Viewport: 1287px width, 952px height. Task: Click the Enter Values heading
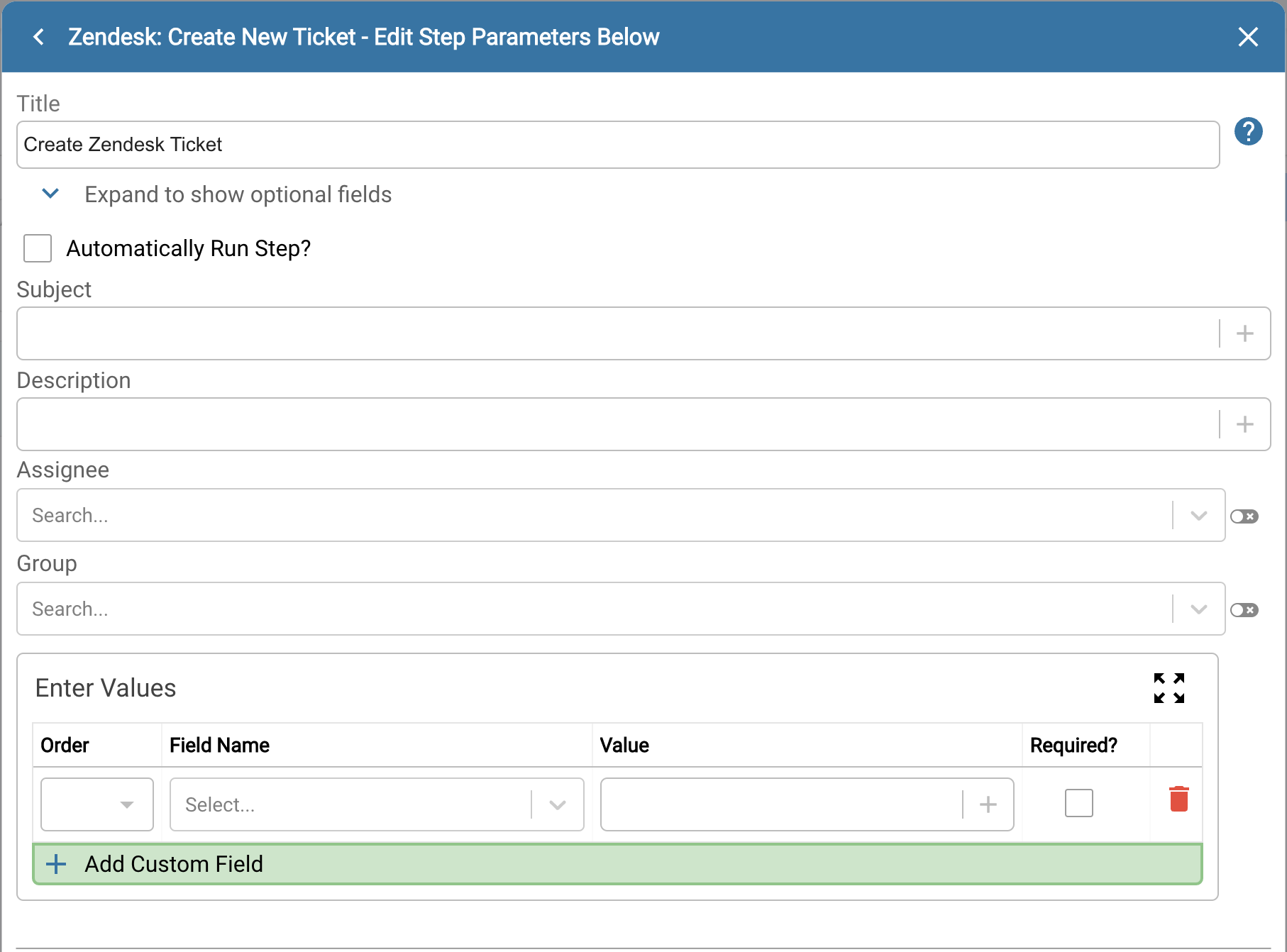click(x=106, y=688)
